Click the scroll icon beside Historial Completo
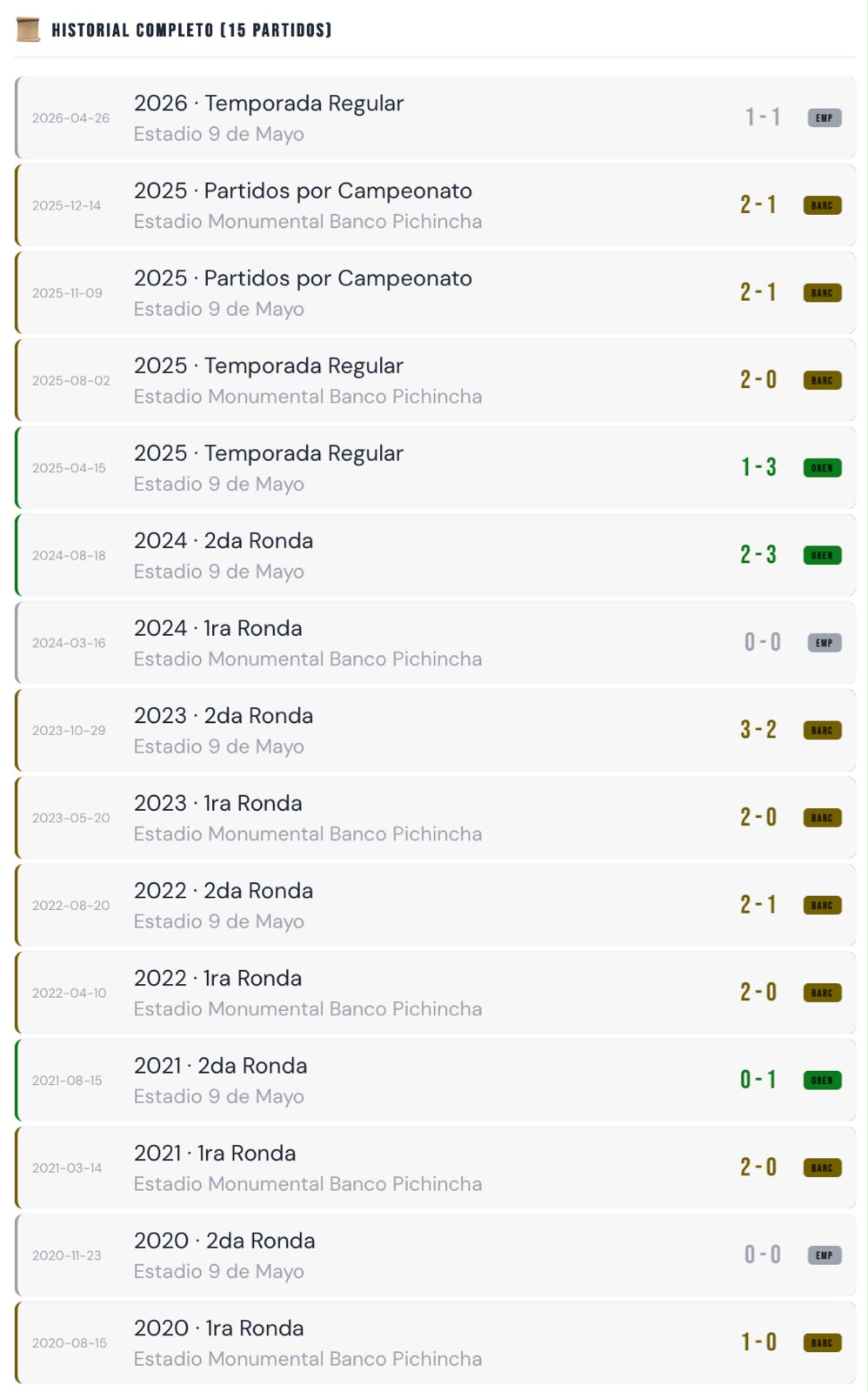 coord(29,30)
